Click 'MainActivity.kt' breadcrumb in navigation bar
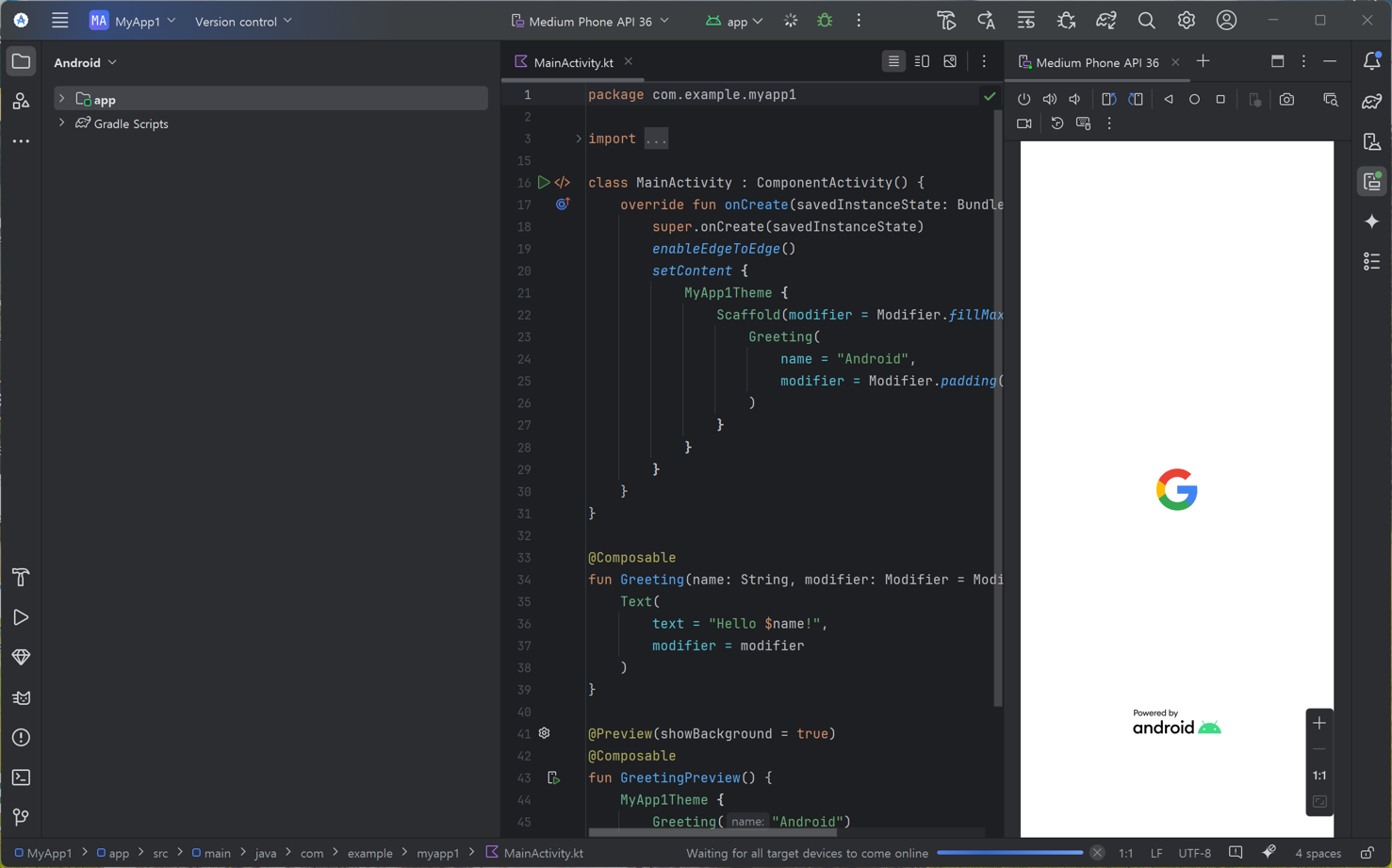This screenshot has height=868, width=1392. [x=534, y=853]
